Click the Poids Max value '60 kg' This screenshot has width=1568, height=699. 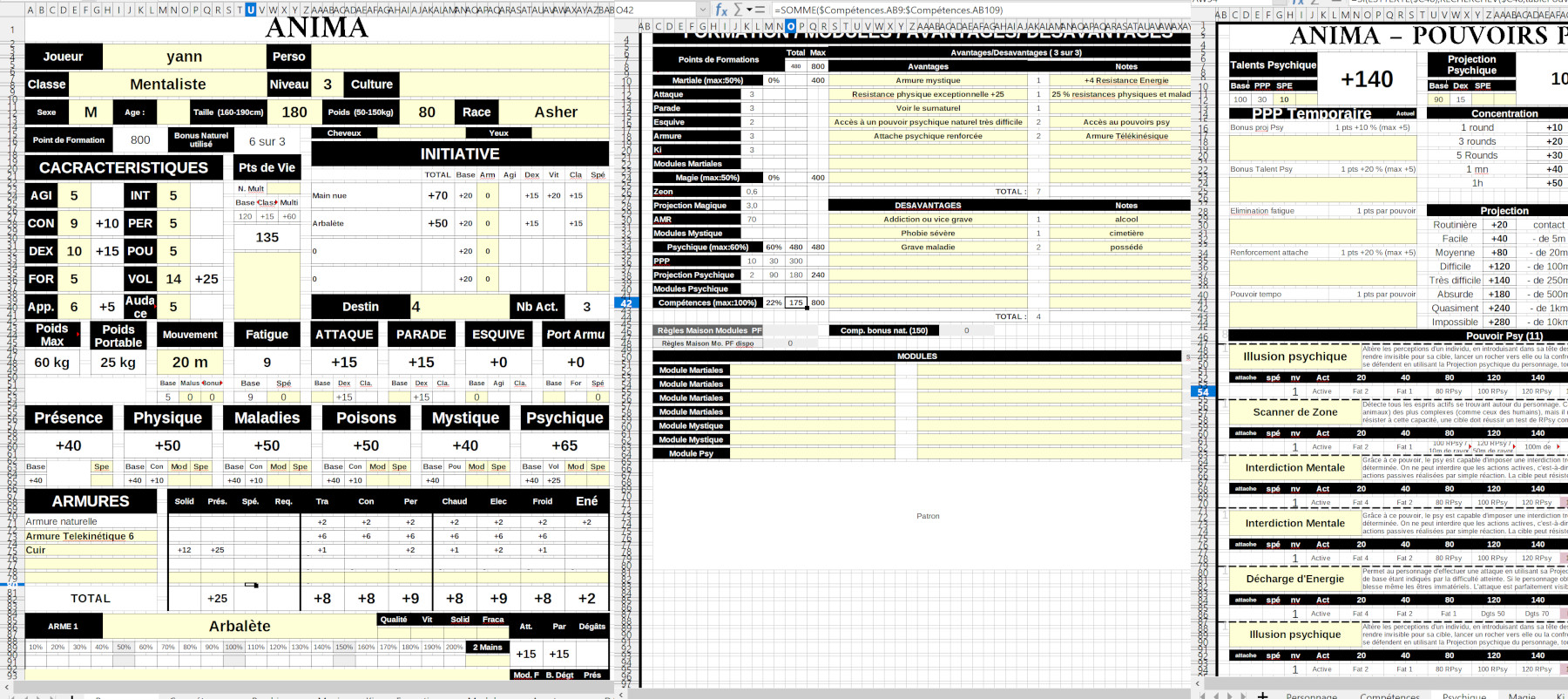52,363
